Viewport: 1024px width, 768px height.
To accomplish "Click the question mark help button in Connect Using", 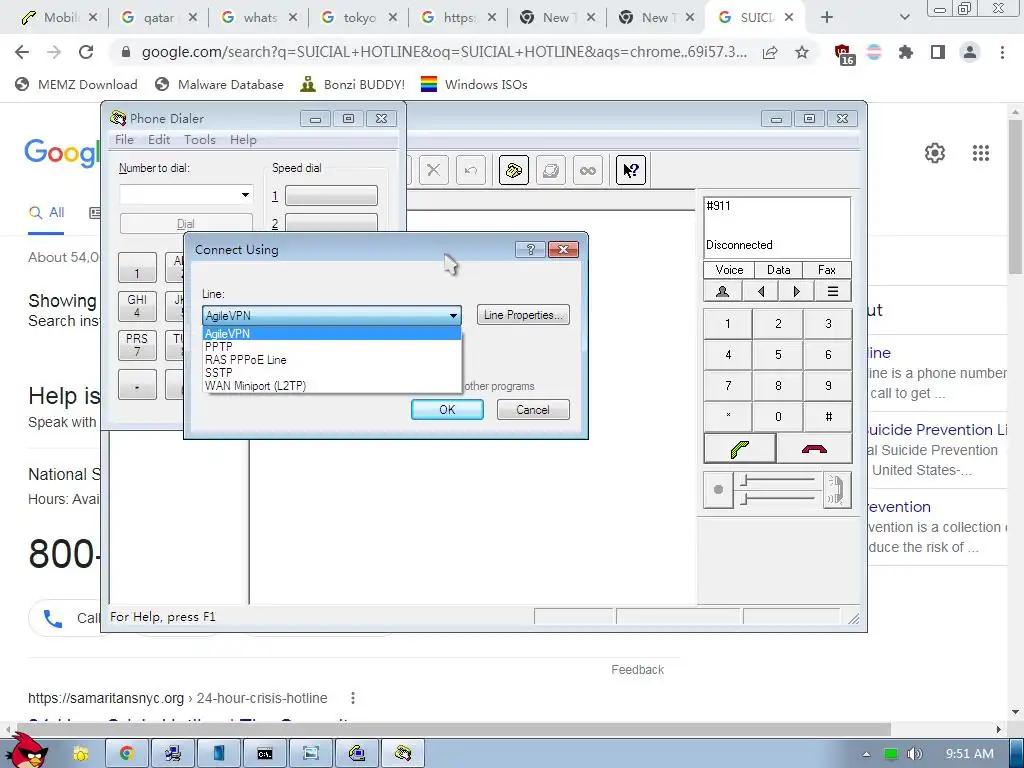I will [530, 249].
